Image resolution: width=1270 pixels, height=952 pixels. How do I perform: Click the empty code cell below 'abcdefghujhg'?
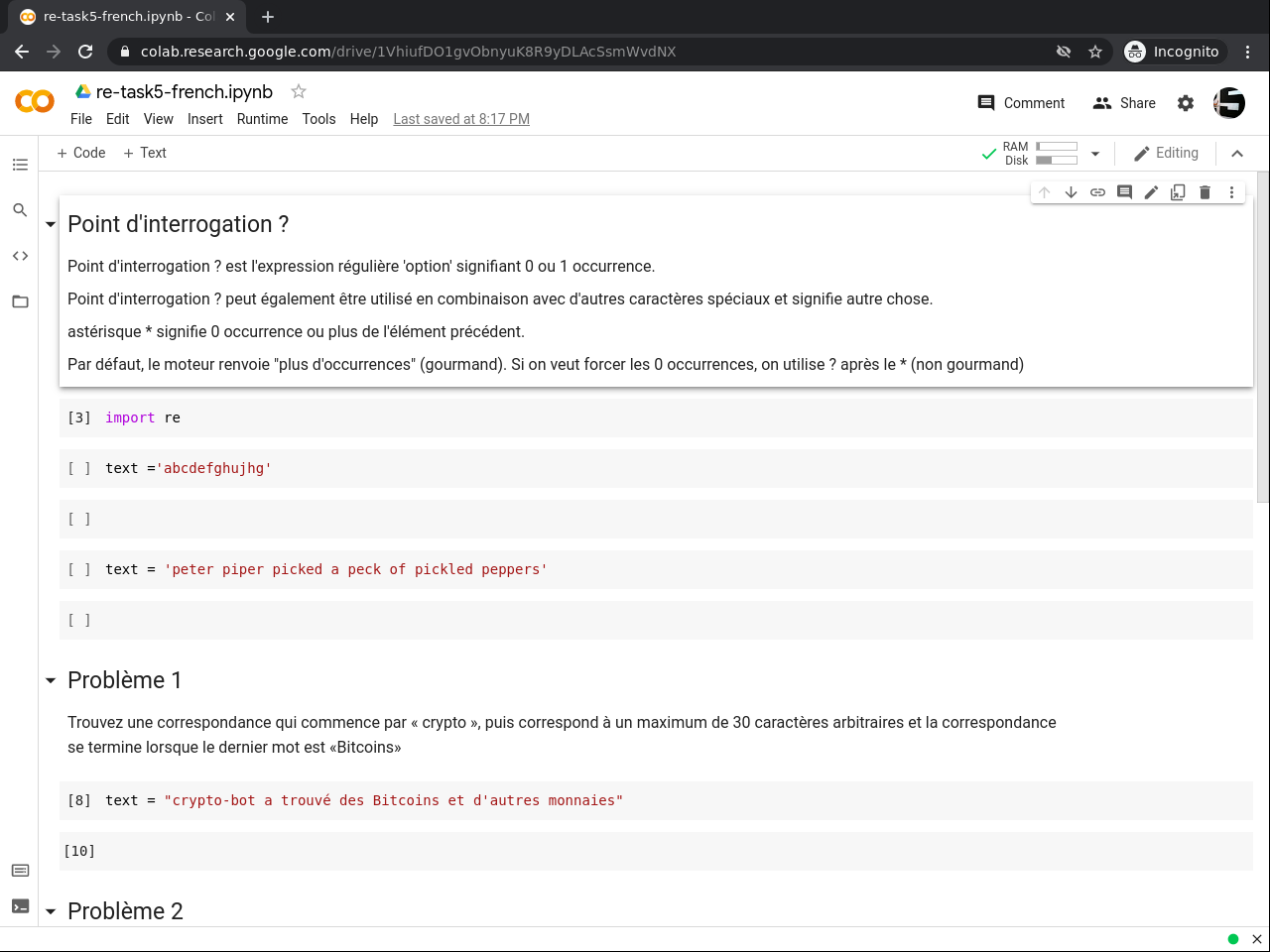click(655, 519)
